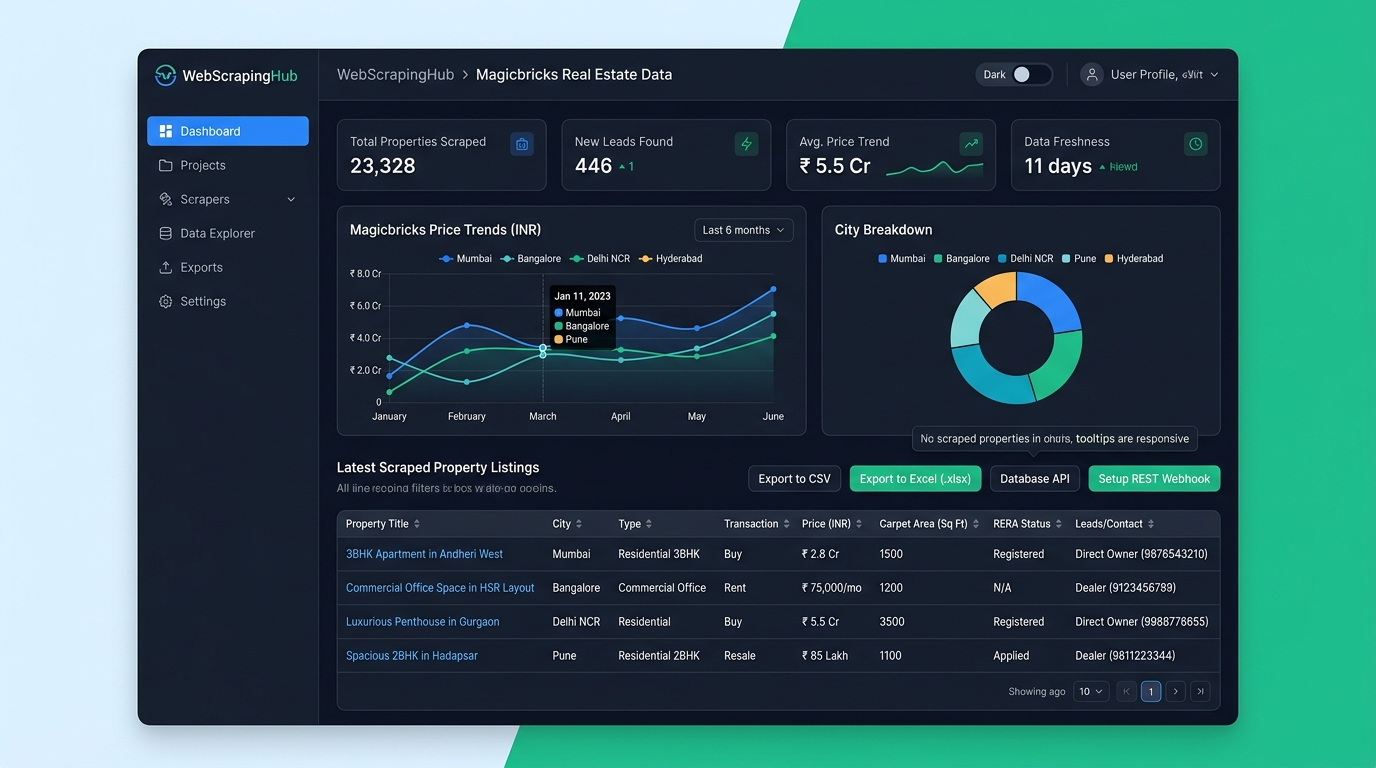Screen dimensions: 1376x768
Task: Toggle Hyderabad in City Breakdown legend
Action: [x=1134, y=258]
